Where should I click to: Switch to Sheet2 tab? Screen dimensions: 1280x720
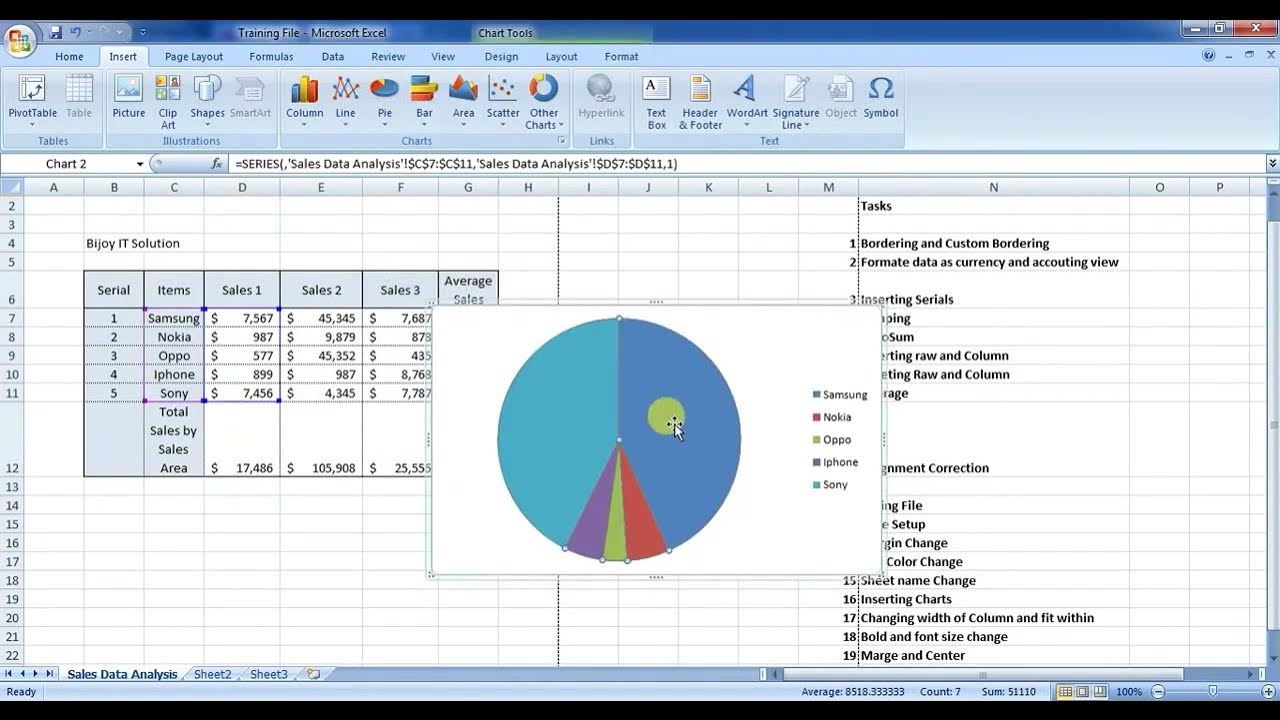(212, 674)
